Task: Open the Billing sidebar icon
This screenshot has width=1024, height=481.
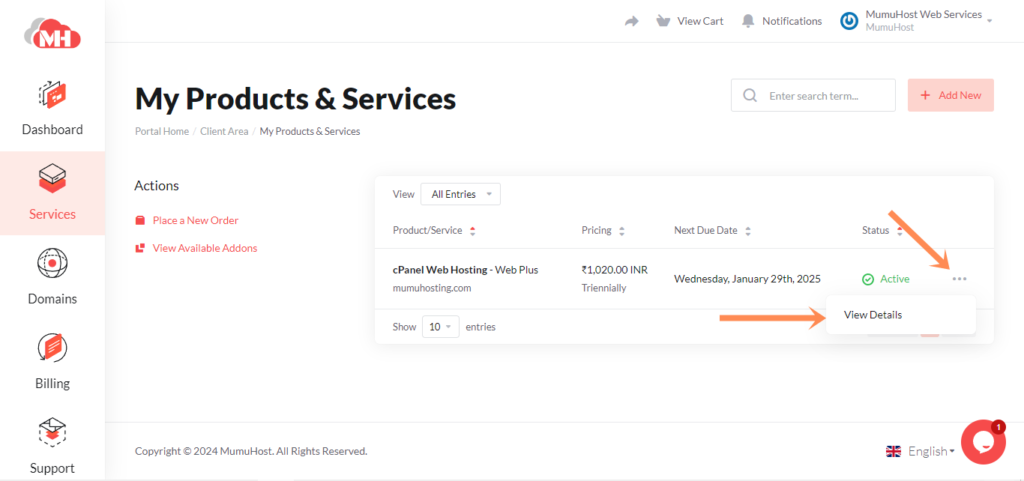Action: pos(52,350)
